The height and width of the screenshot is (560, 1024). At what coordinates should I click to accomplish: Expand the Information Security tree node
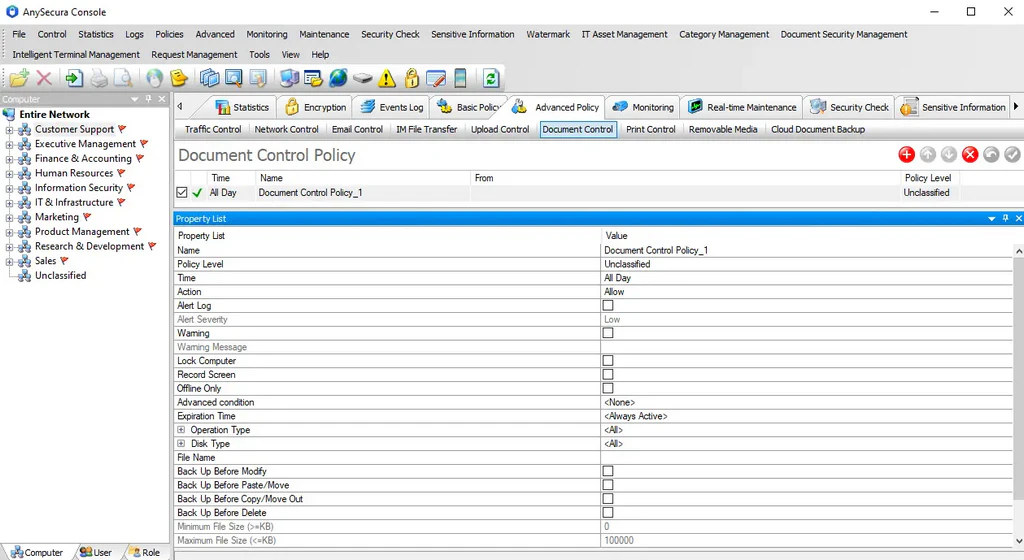(x=9, y=188)
